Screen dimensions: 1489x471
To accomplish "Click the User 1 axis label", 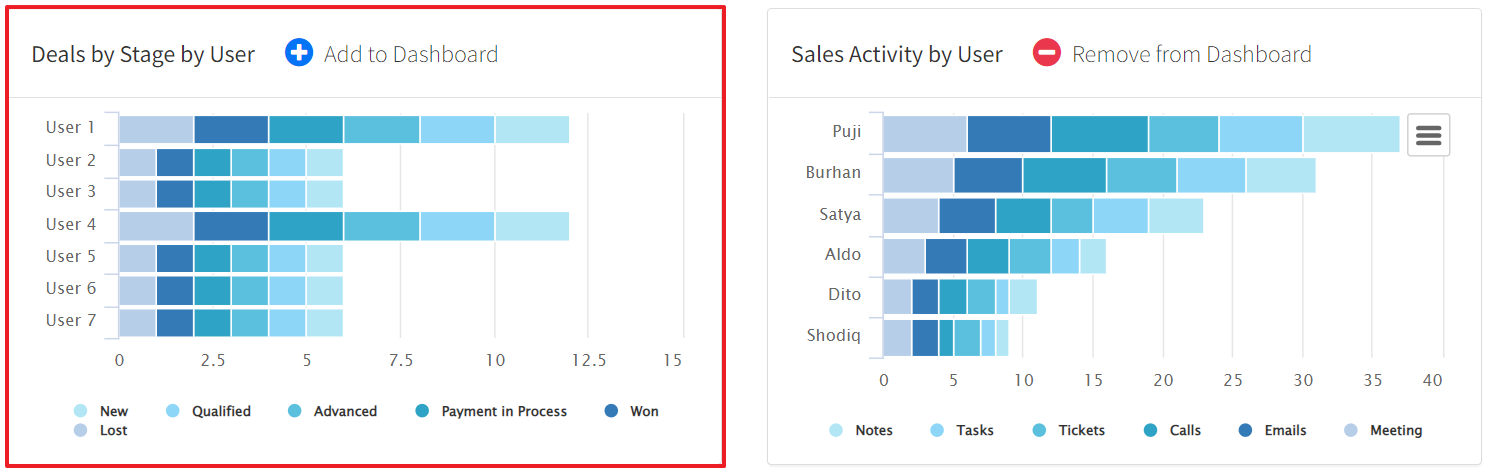I will [x=70, y=128].
